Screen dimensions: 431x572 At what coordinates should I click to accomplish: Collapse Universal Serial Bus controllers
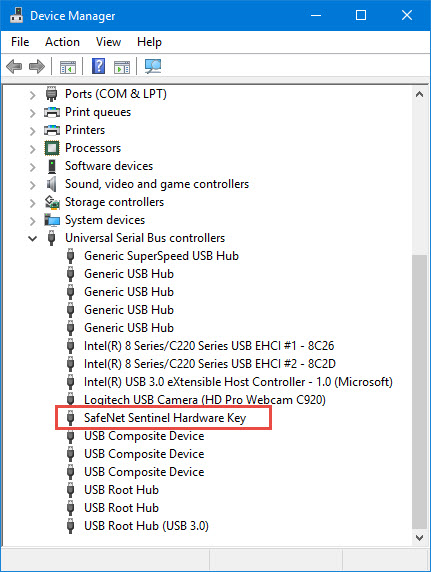[x=32, y=239]
